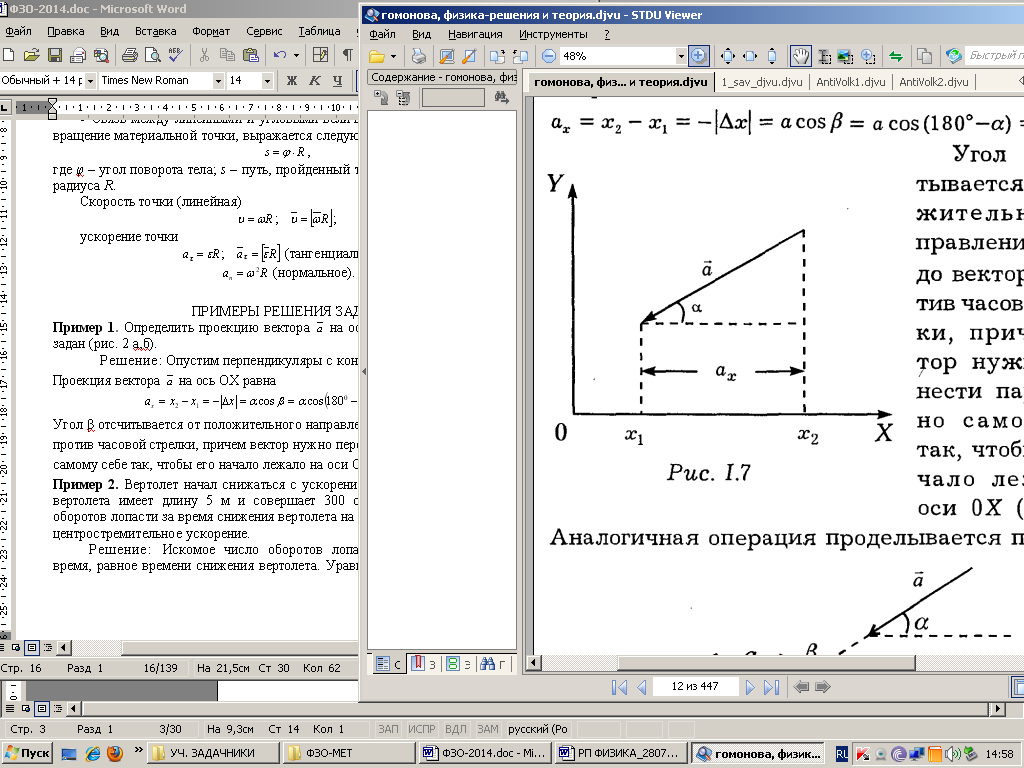This screenshot has width=1024, height=768.
Task: Click the RU language indicator in tray
Action: pos(842,754)
